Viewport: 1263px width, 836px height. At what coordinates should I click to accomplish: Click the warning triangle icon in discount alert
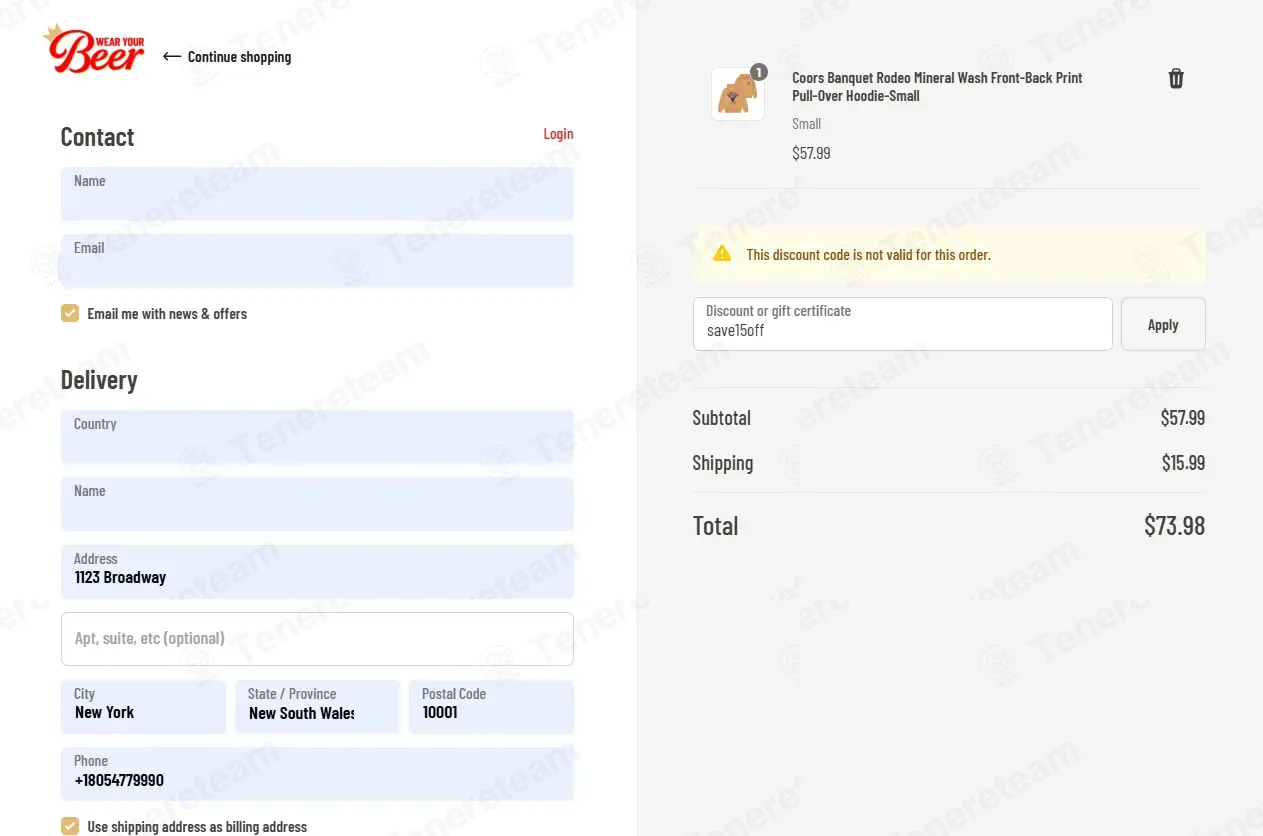(722, 254)
